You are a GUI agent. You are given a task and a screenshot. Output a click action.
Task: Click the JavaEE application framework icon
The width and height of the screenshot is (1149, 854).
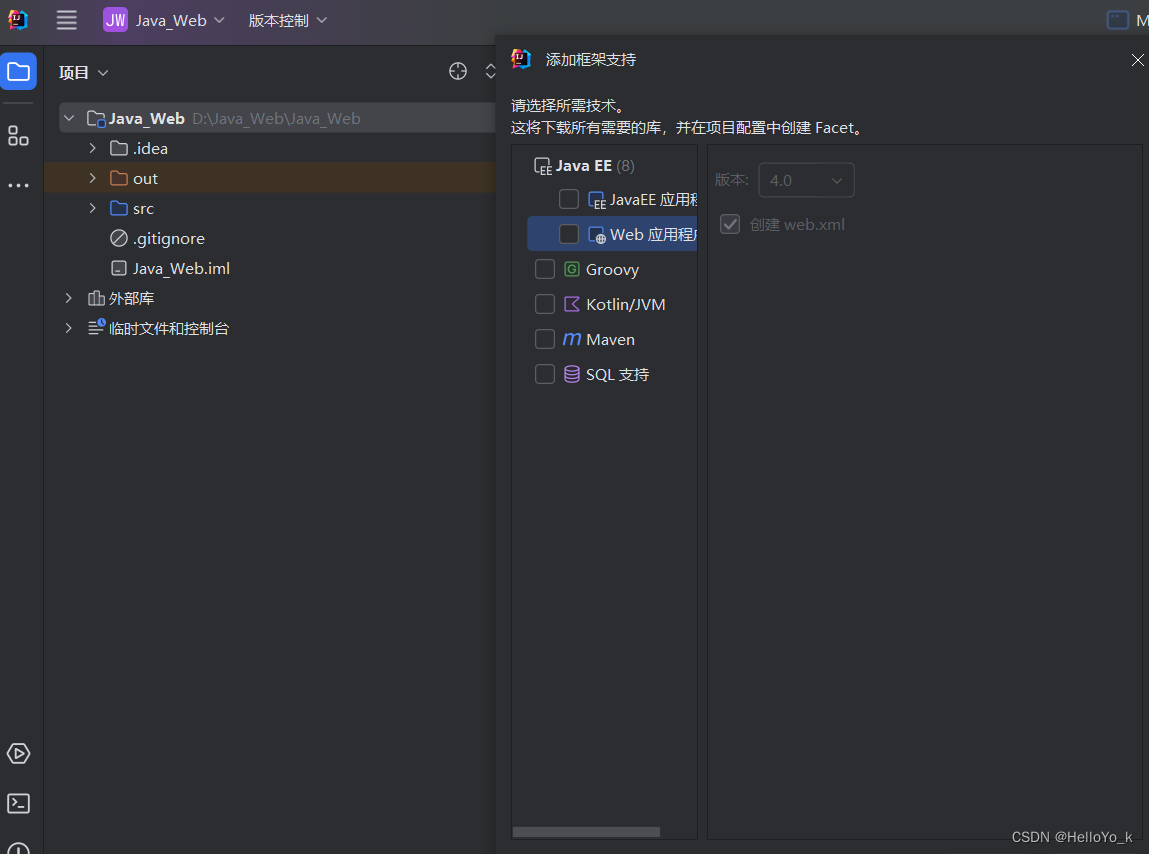pos(596,200)
